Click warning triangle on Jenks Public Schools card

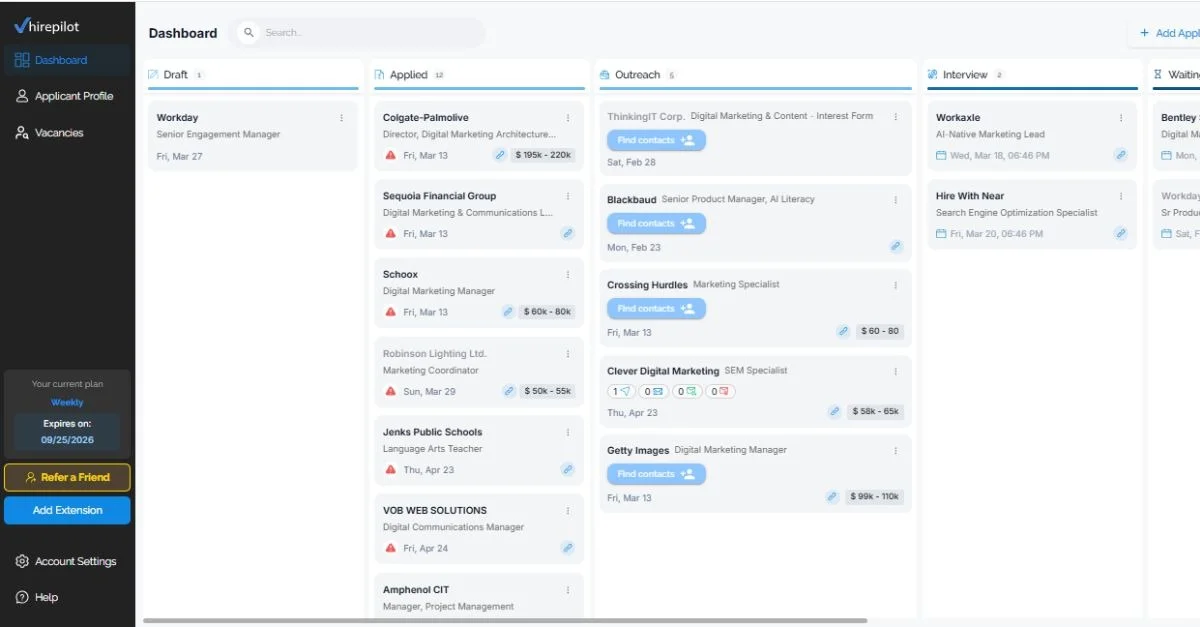pos(391,470)
